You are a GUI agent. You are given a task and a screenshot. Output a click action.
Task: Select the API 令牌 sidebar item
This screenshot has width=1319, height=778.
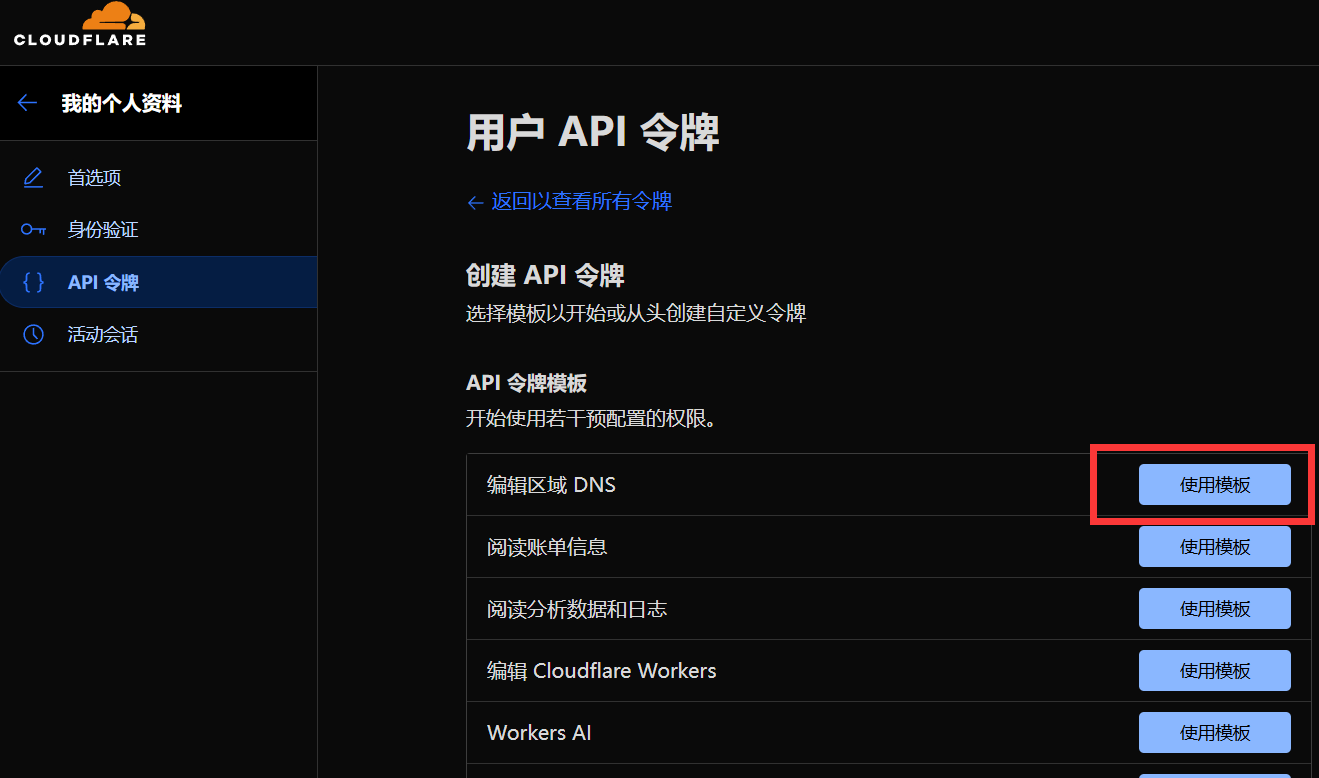[103, 282]
